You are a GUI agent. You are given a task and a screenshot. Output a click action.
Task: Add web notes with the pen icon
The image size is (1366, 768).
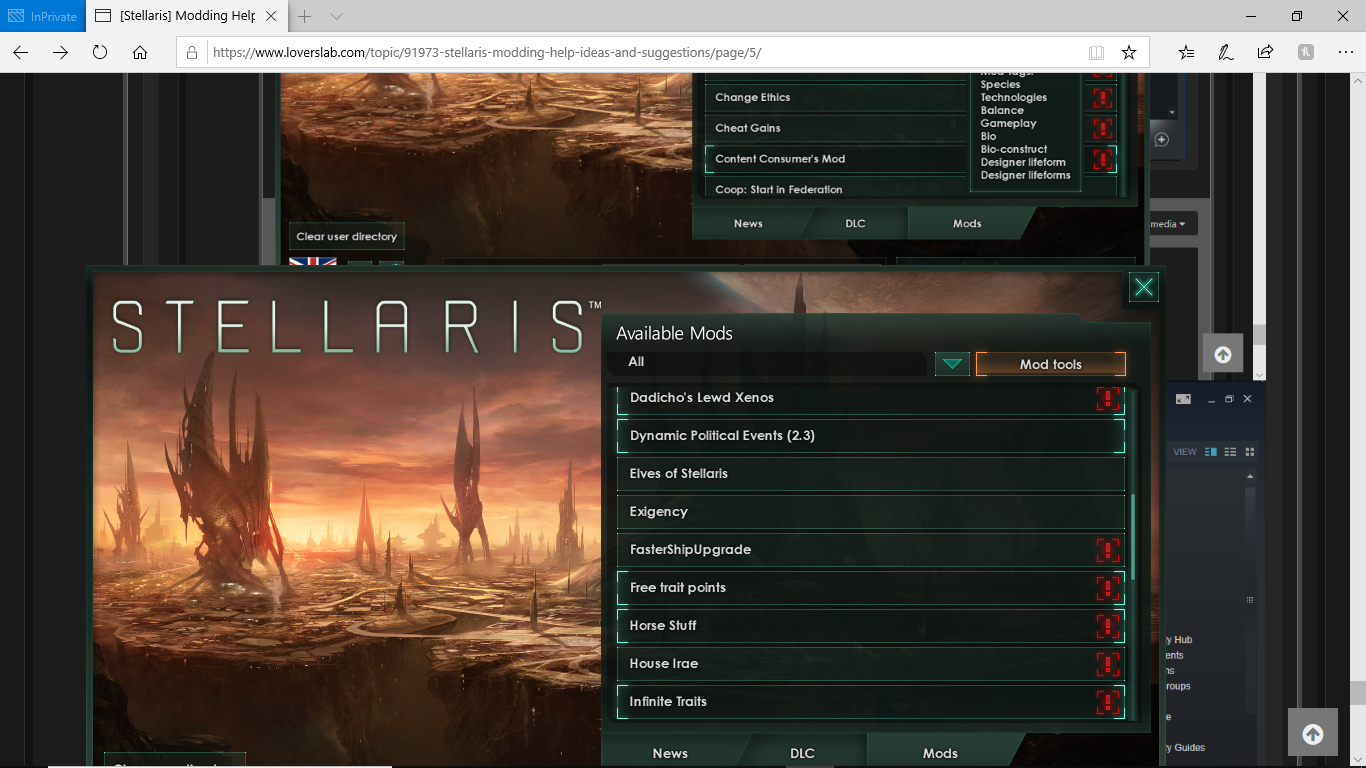click(1225, 52)
